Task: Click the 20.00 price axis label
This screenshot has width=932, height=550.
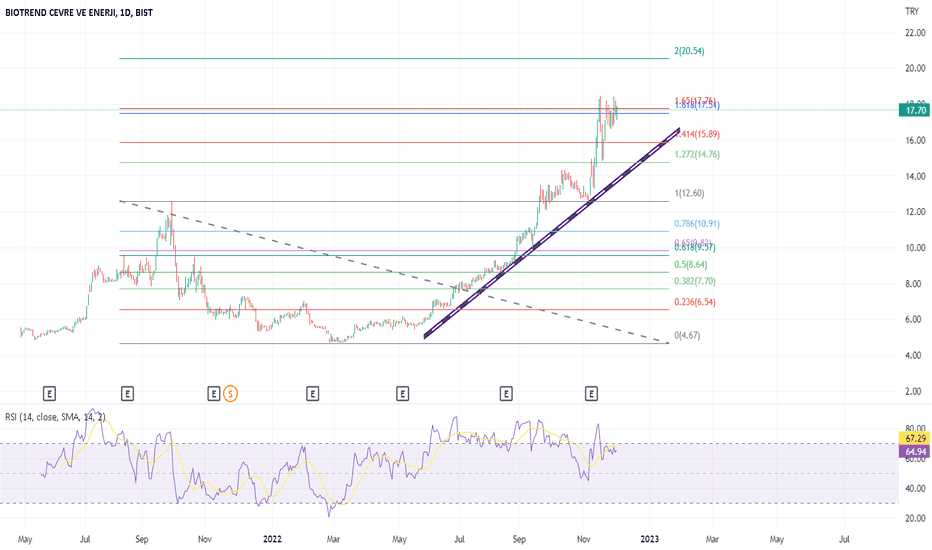Action: (x=915, y=69)
